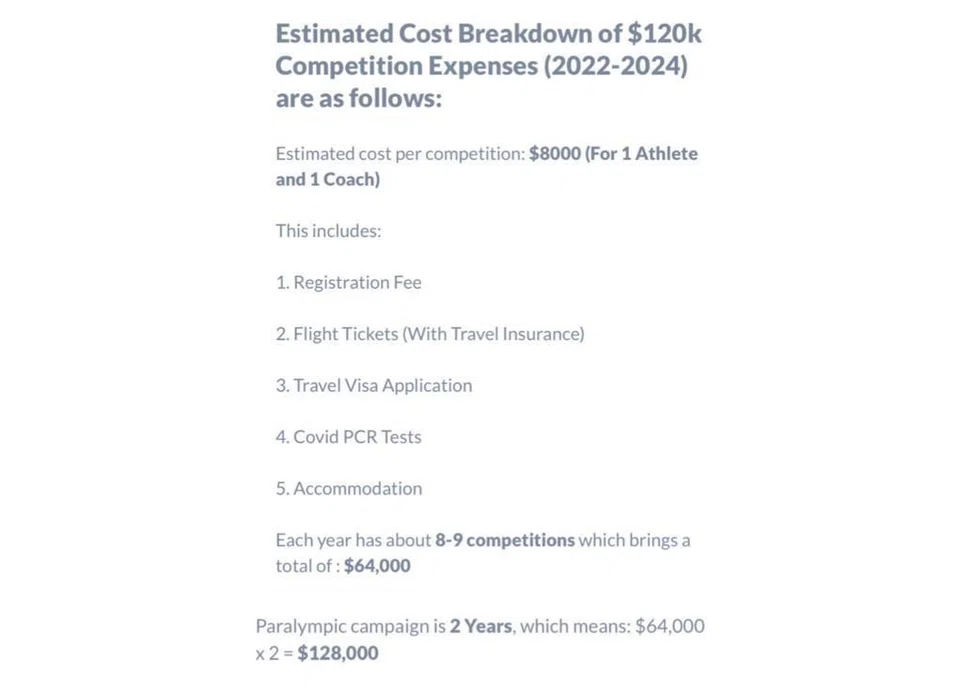Select the "5. Accommodation" list item
The height and width of the screenshot is (688, 960).
tap(349, 488)
